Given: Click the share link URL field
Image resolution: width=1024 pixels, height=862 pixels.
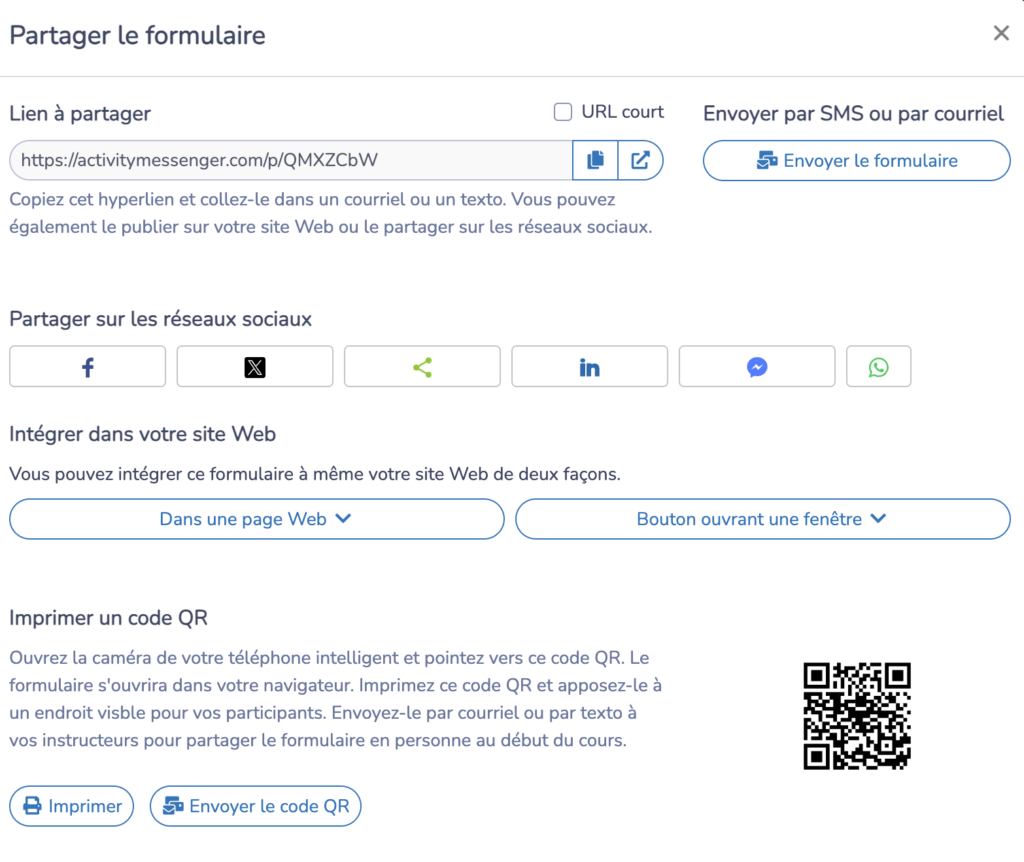Looking at the screenshot, I should tap(290, 160).
